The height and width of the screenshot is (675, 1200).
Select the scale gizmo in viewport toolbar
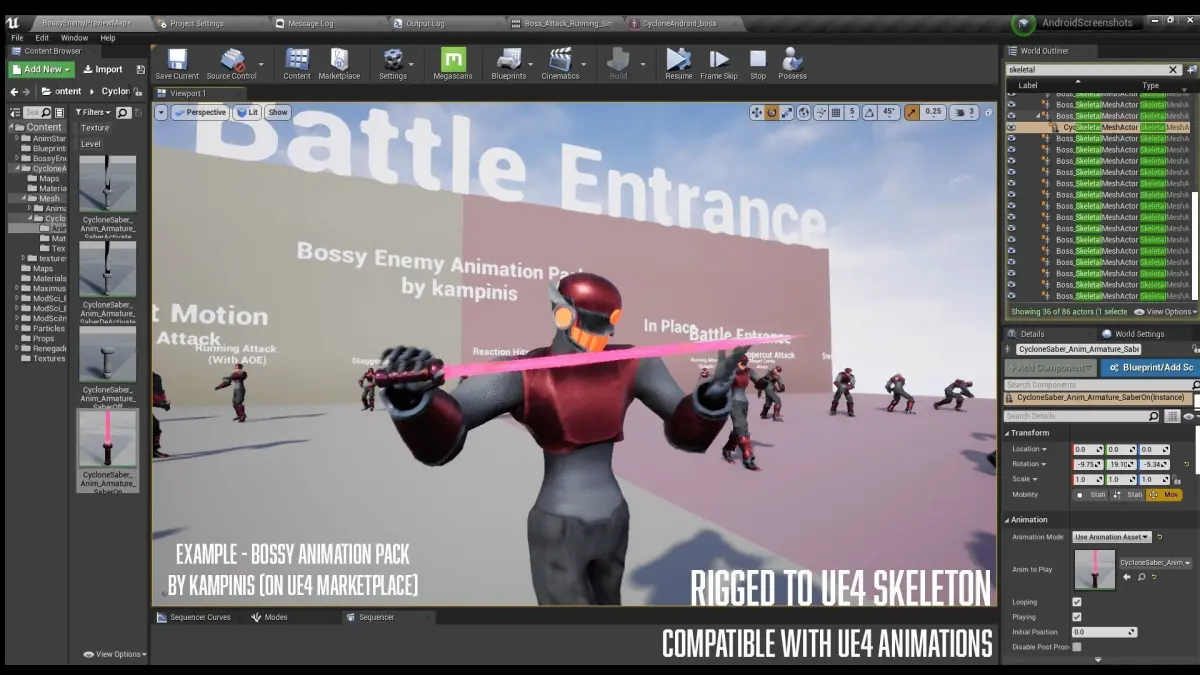click(x=787, y=113)
